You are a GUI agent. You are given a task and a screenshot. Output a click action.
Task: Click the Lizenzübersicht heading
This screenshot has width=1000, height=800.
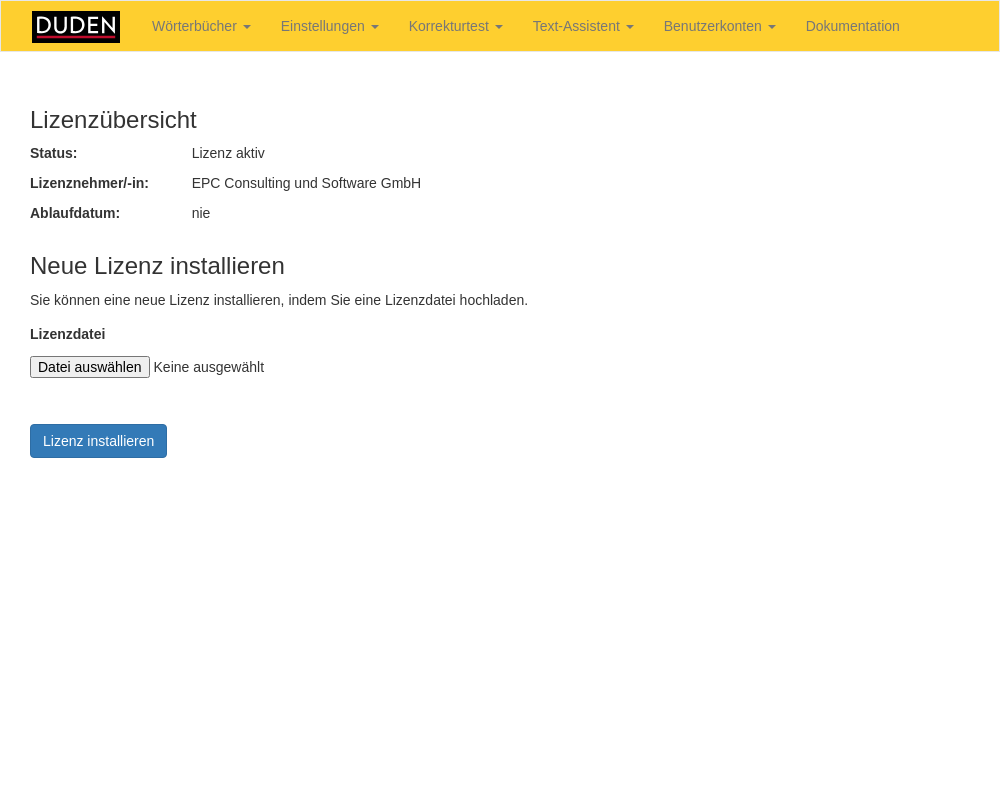coord(113,120)
